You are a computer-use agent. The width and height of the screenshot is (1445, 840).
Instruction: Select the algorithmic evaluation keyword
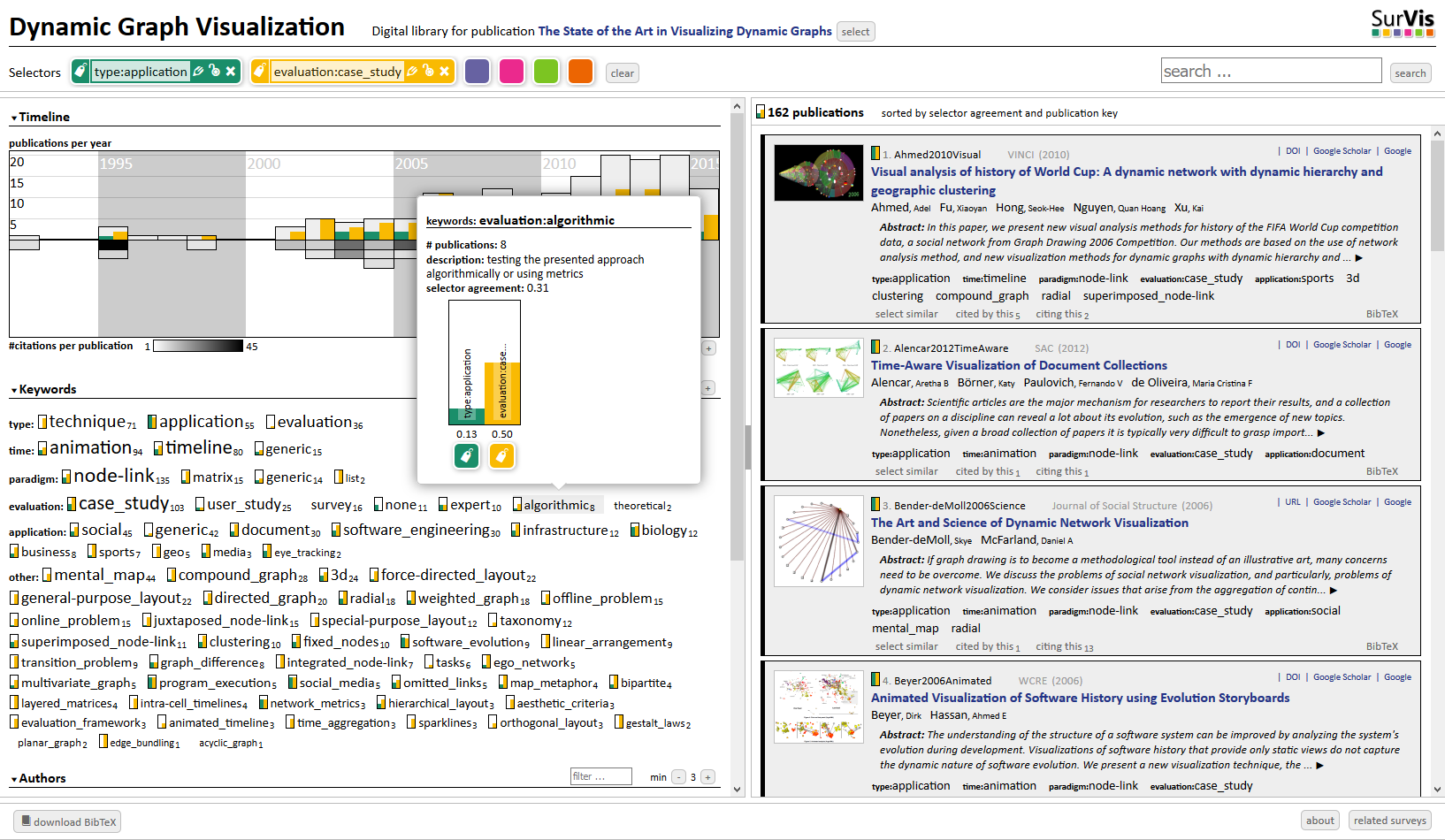tap(554, 505)
